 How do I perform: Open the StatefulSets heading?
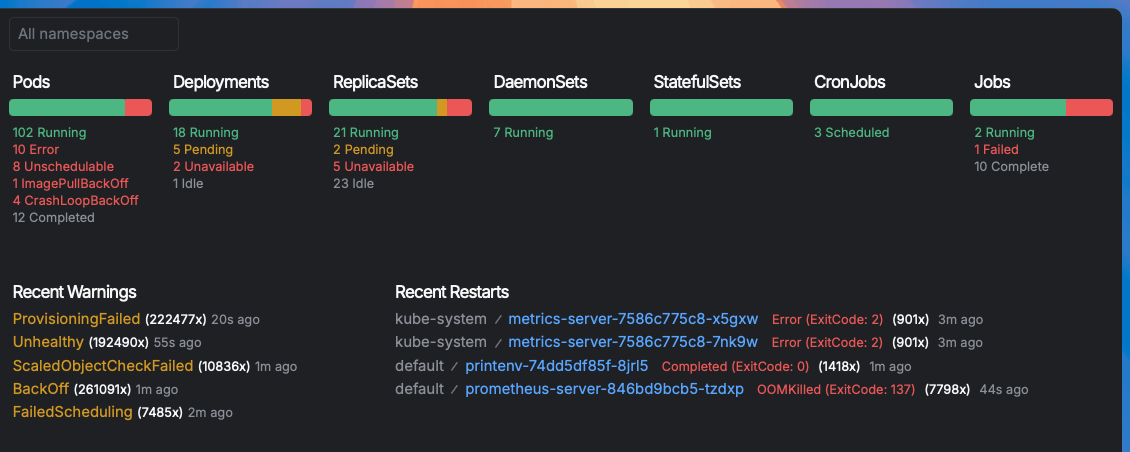coord(697,82)
